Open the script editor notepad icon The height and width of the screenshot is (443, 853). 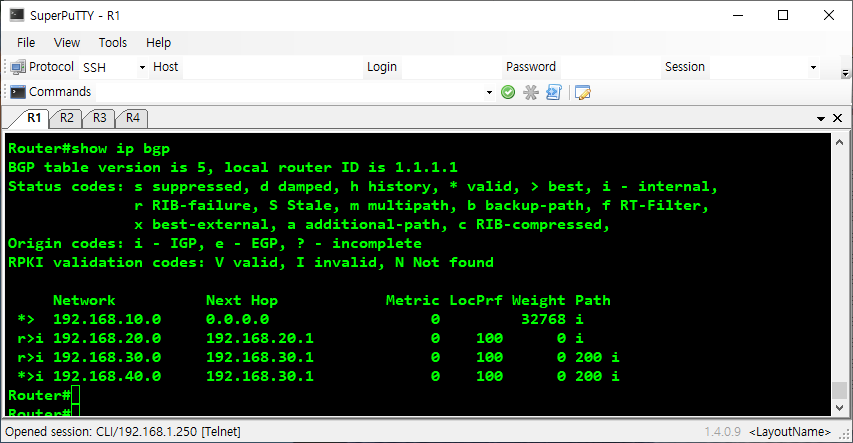pos(583,93)
